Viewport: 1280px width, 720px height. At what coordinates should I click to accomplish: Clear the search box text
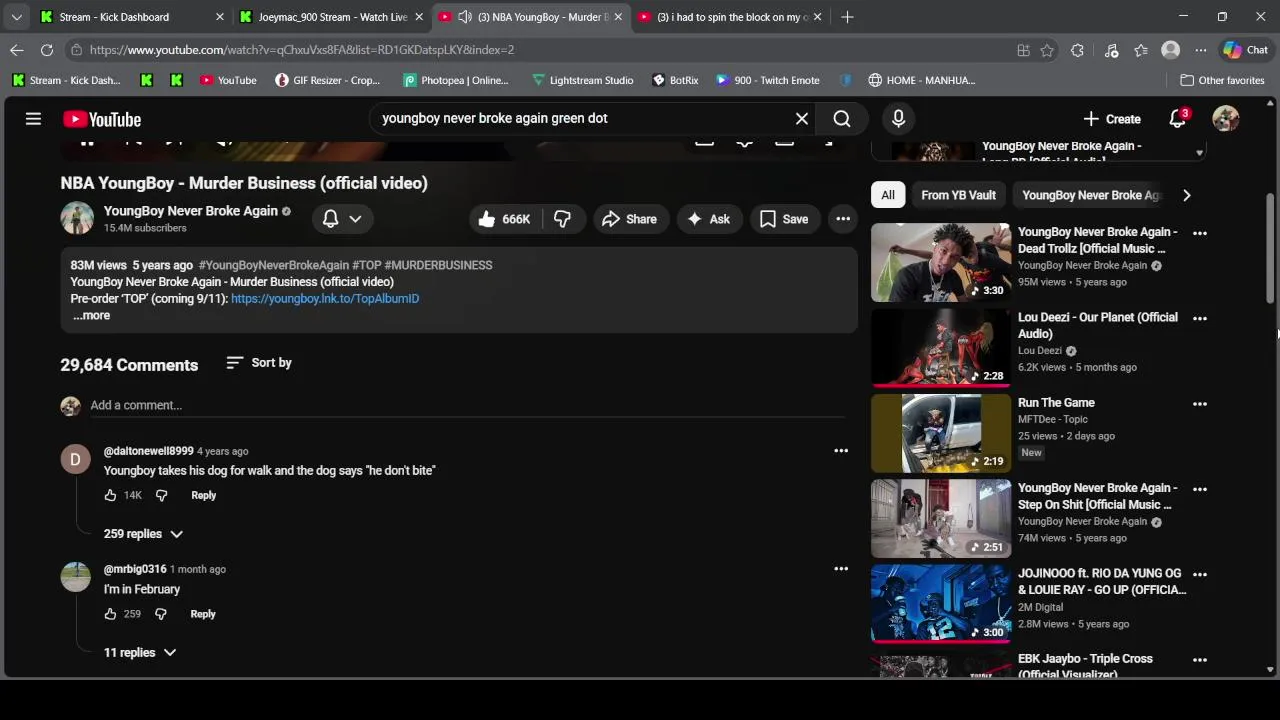[x=801, y=119]
